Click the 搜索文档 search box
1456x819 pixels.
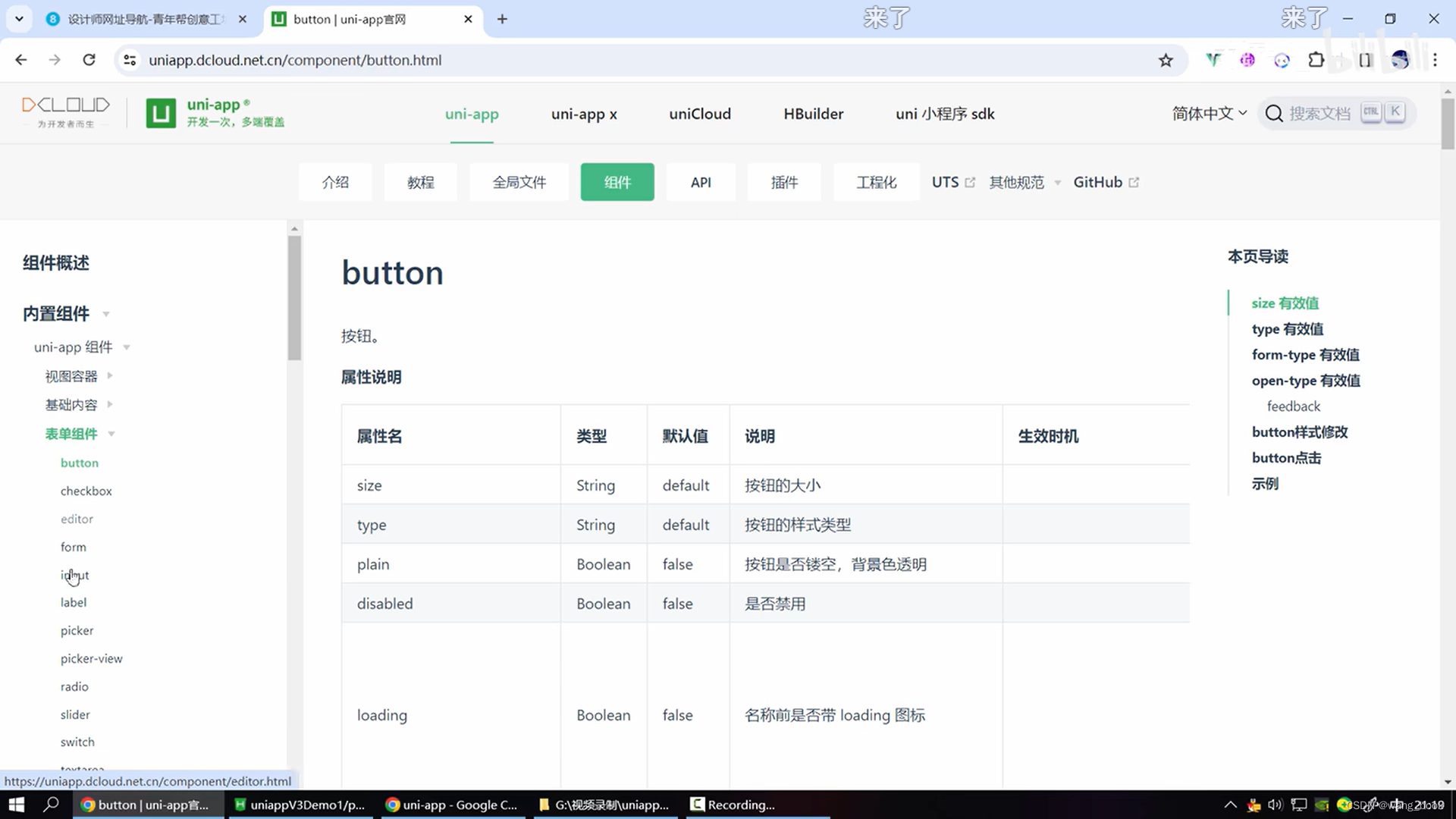click(1336, 114)
